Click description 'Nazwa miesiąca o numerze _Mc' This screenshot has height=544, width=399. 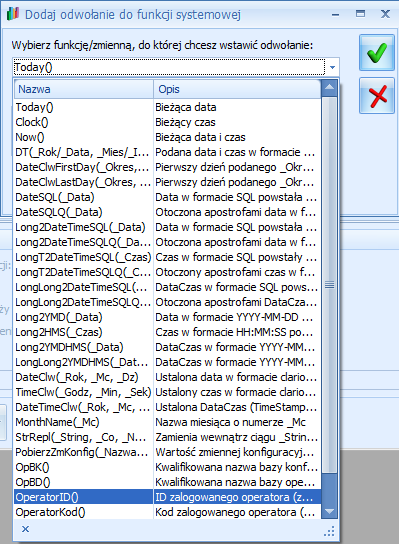tap(230, 422)
